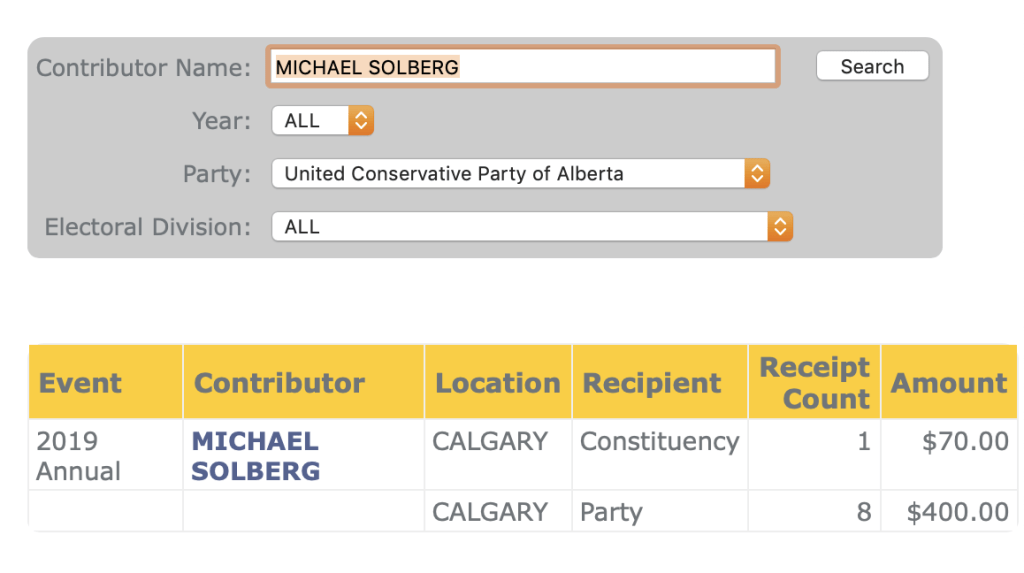Select the Location column header
1024x573 pixels.
tap(497, 383)
